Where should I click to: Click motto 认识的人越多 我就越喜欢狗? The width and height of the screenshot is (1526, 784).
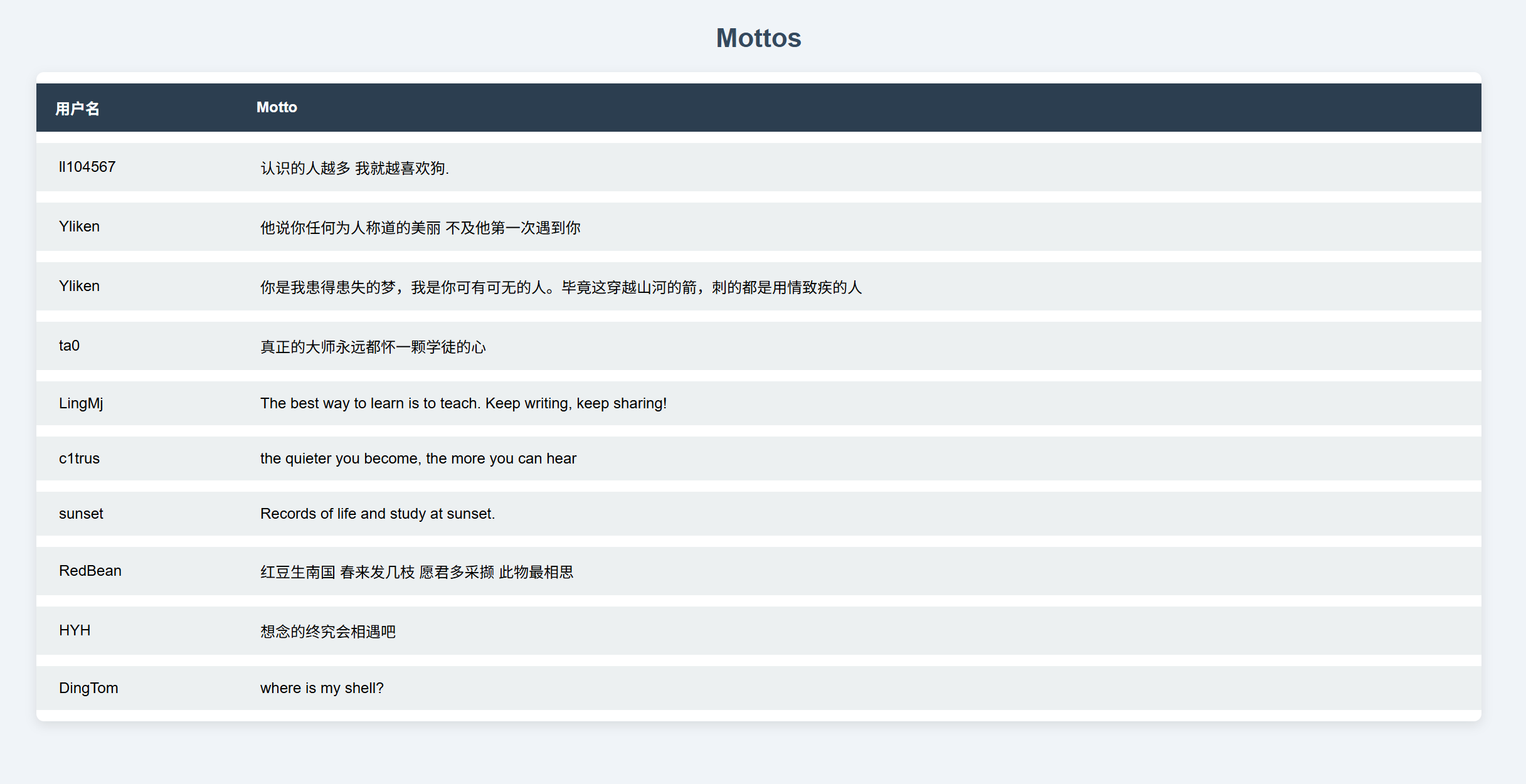[354, 168]
